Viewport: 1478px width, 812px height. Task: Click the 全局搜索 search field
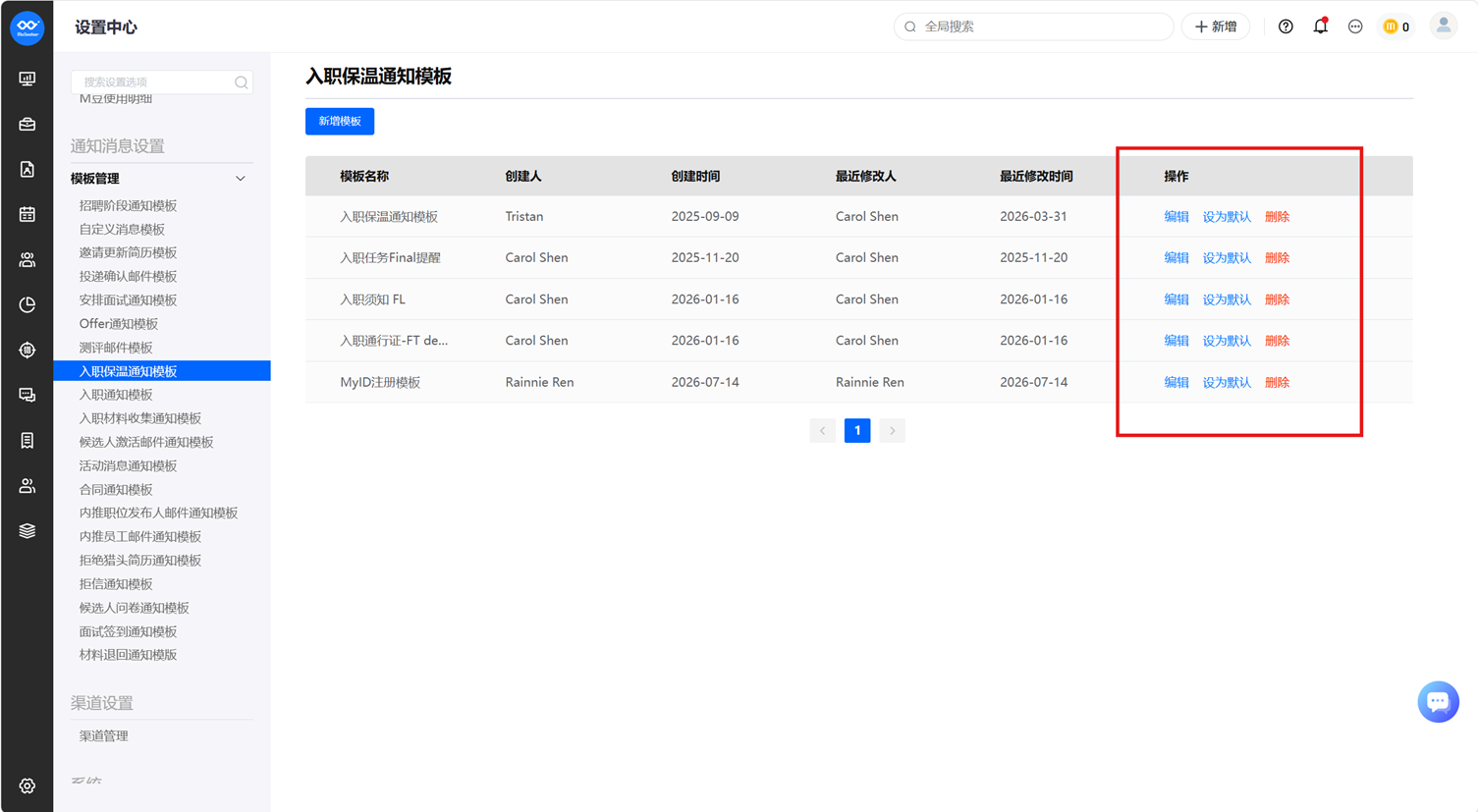[1033, 27]
